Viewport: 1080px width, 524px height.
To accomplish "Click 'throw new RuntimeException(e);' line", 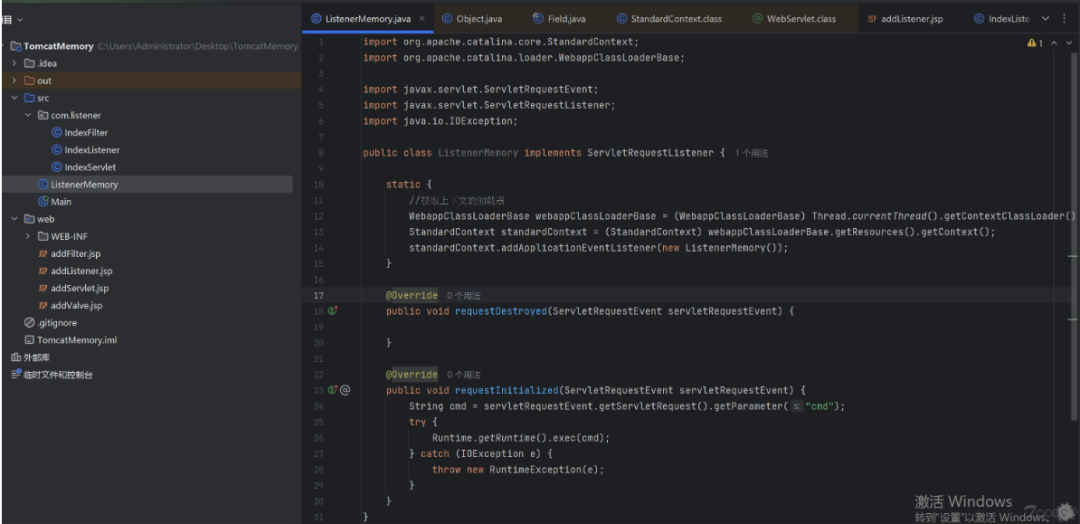I will coord(518,470).
